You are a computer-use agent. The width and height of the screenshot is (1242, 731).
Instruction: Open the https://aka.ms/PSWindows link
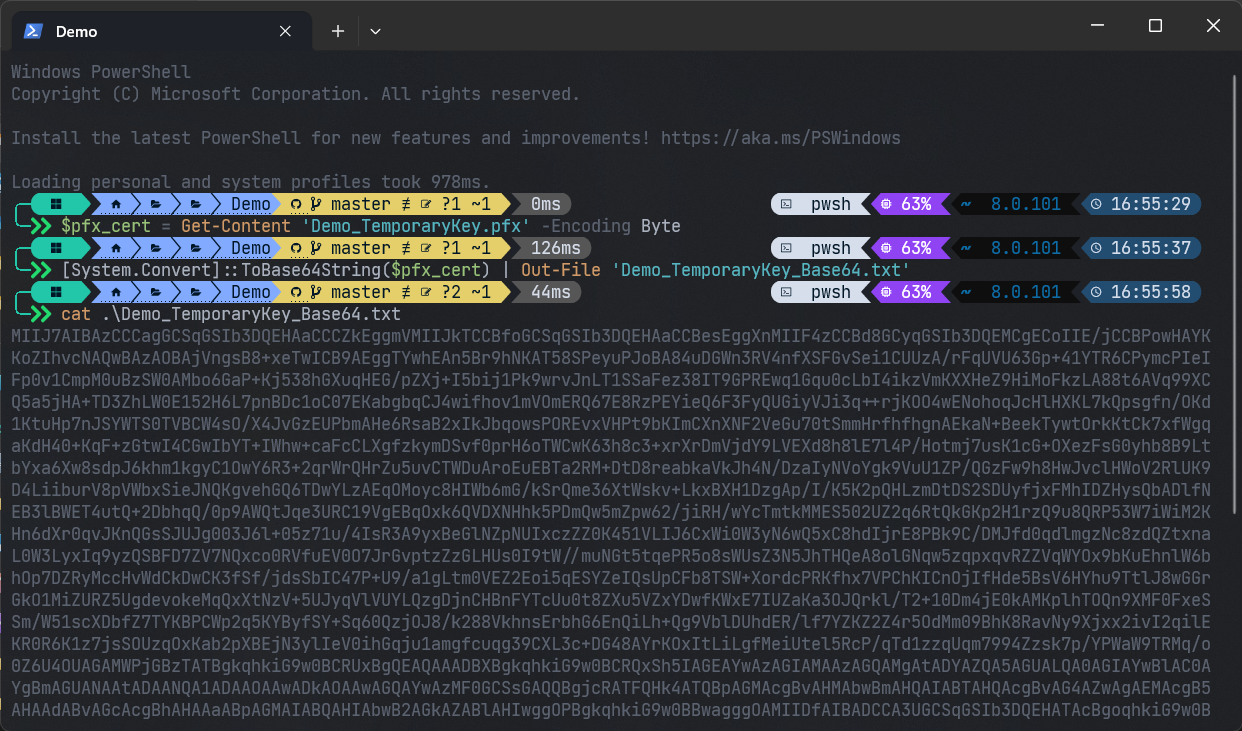[x=781, y=138]
